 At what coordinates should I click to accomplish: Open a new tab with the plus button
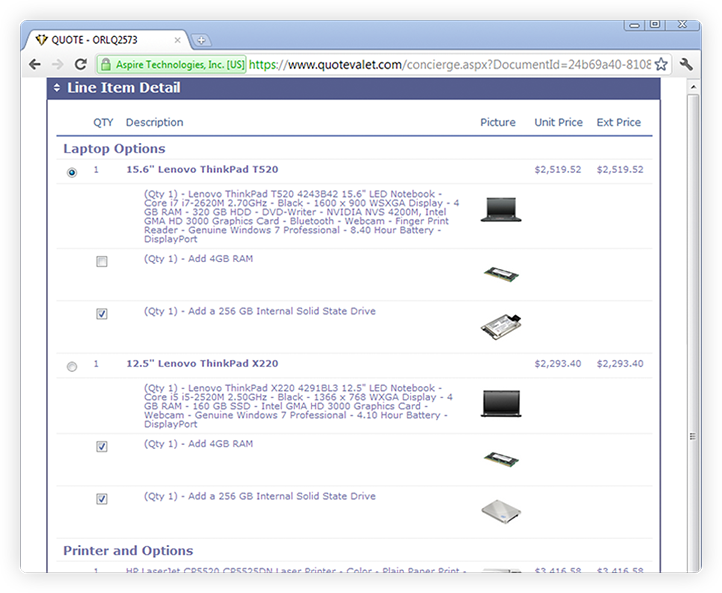click(201, 40)
